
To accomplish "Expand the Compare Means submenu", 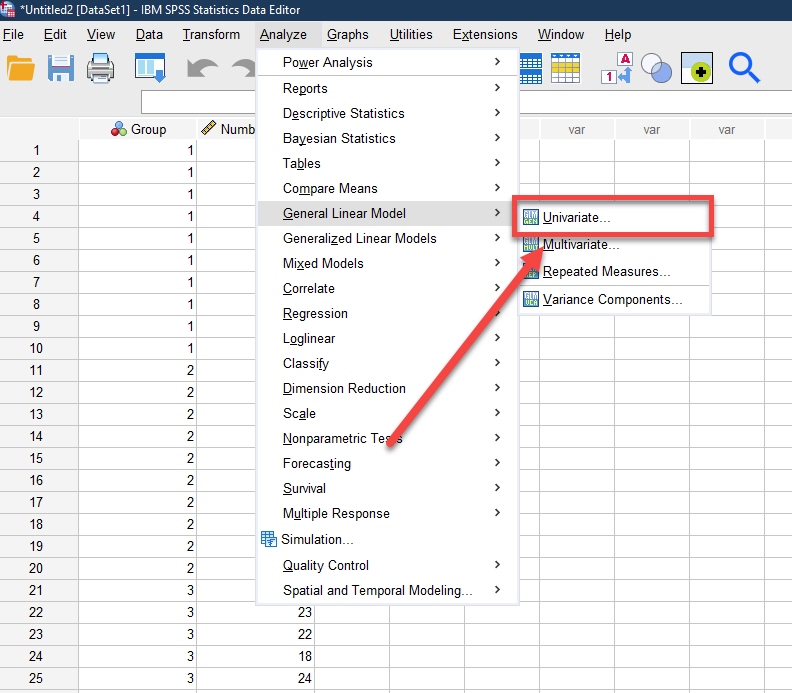I will [x=388, y=188].
